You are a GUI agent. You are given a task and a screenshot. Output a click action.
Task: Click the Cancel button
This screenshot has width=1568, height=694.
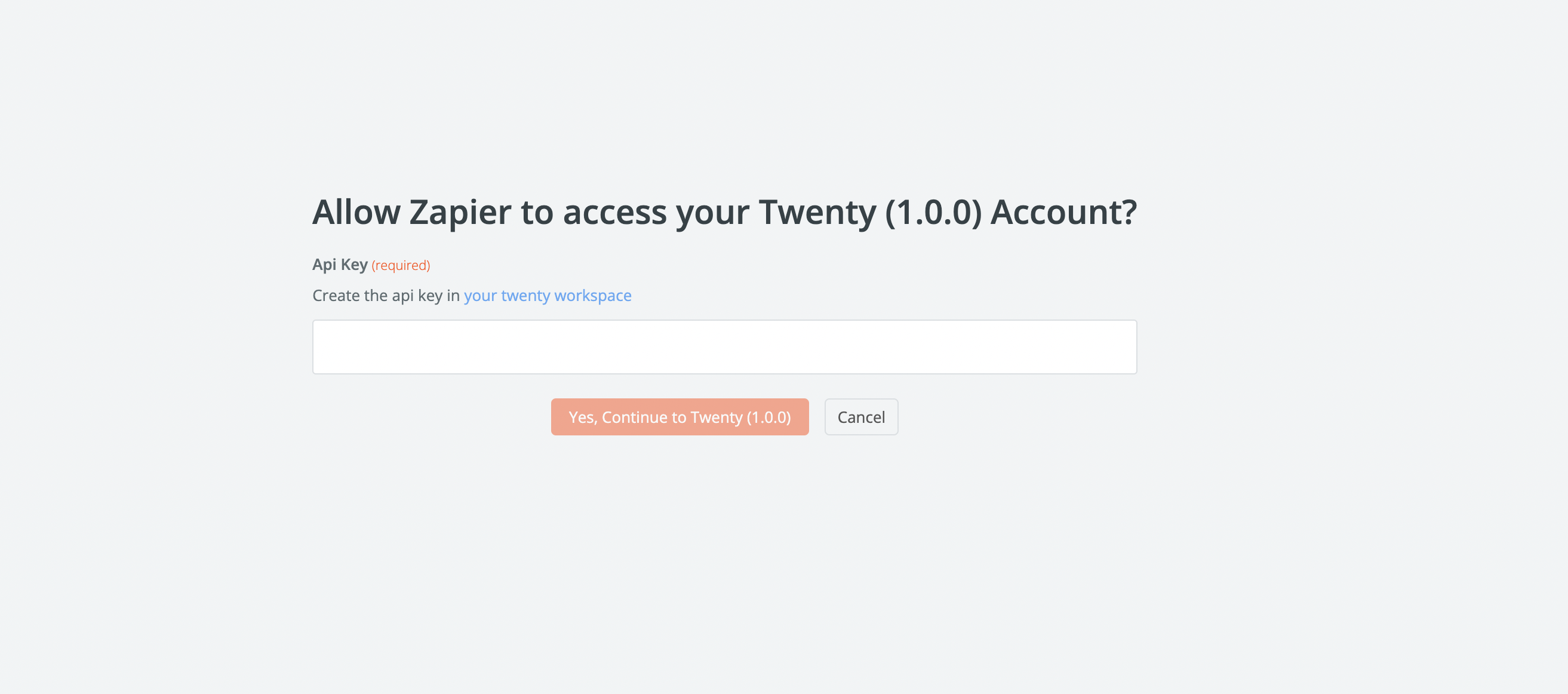(x=860, y=417)
